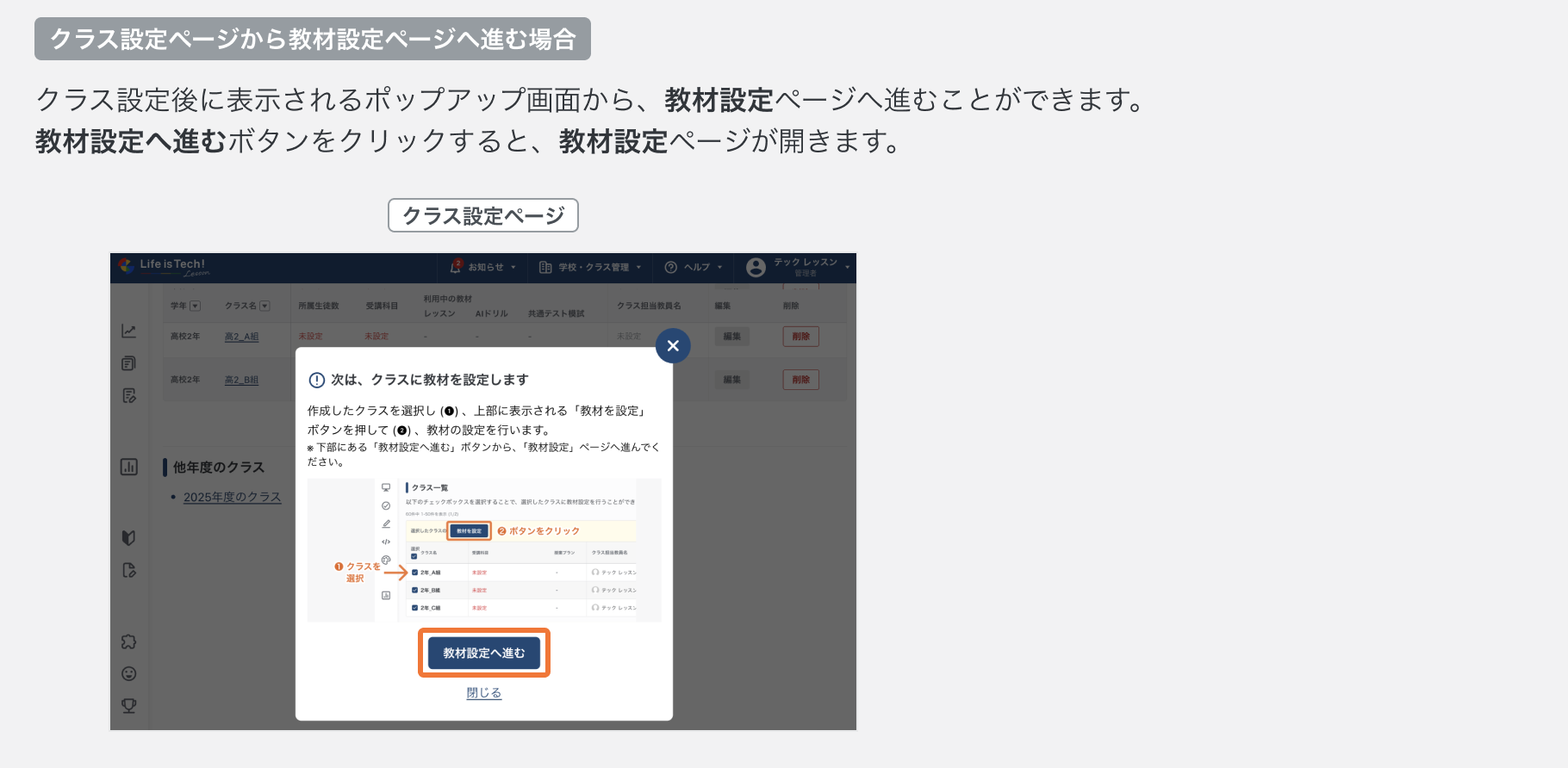
Task: Open the bar chart report sidebar icon
Action: coord(129,467)
